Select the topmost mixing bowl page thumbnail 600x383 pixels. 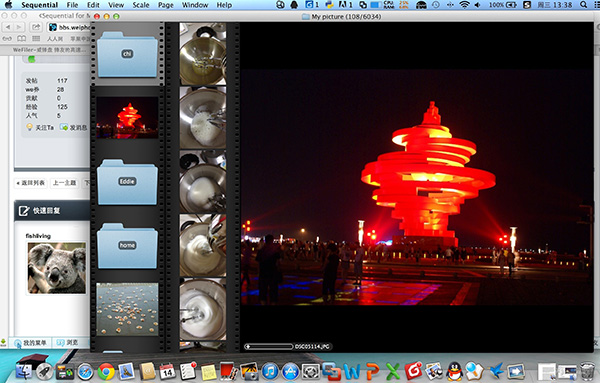203,54
